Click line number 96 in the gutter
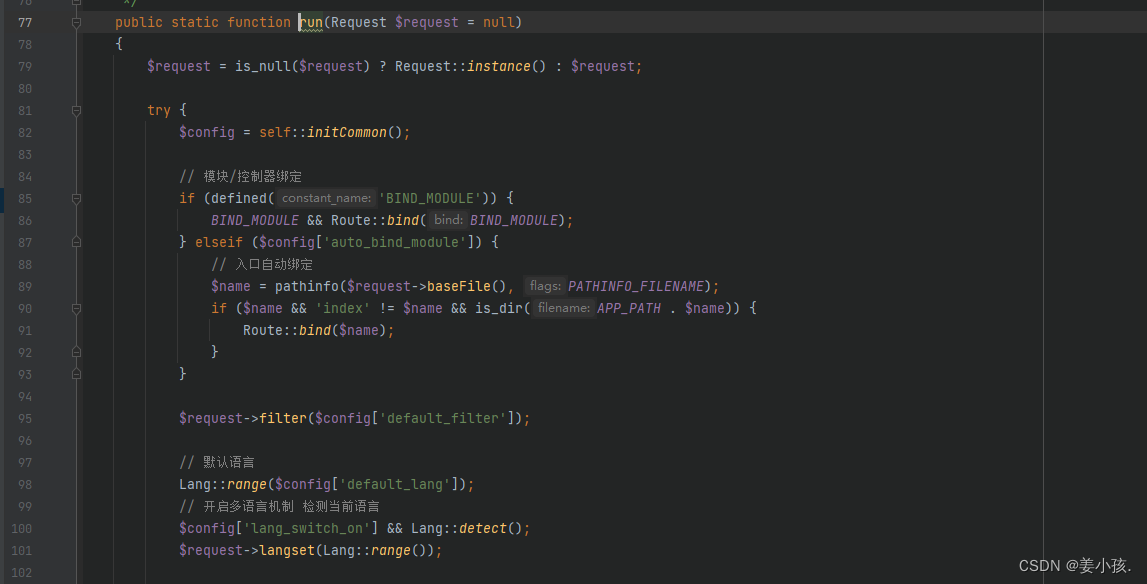This screenshot has height=584, width=1147. click(25, 440)
